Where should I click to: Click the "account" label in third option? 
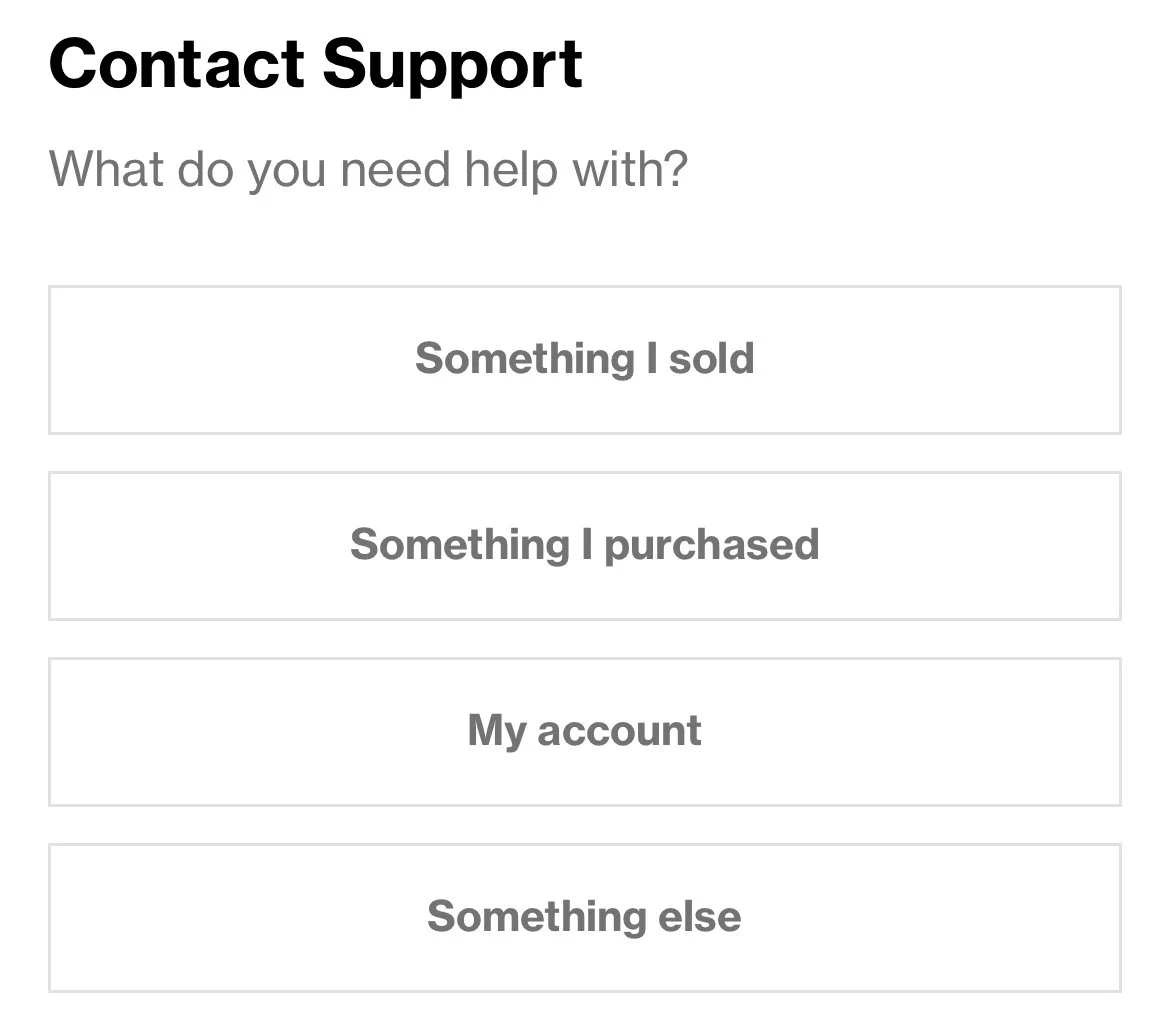[619, 731]
